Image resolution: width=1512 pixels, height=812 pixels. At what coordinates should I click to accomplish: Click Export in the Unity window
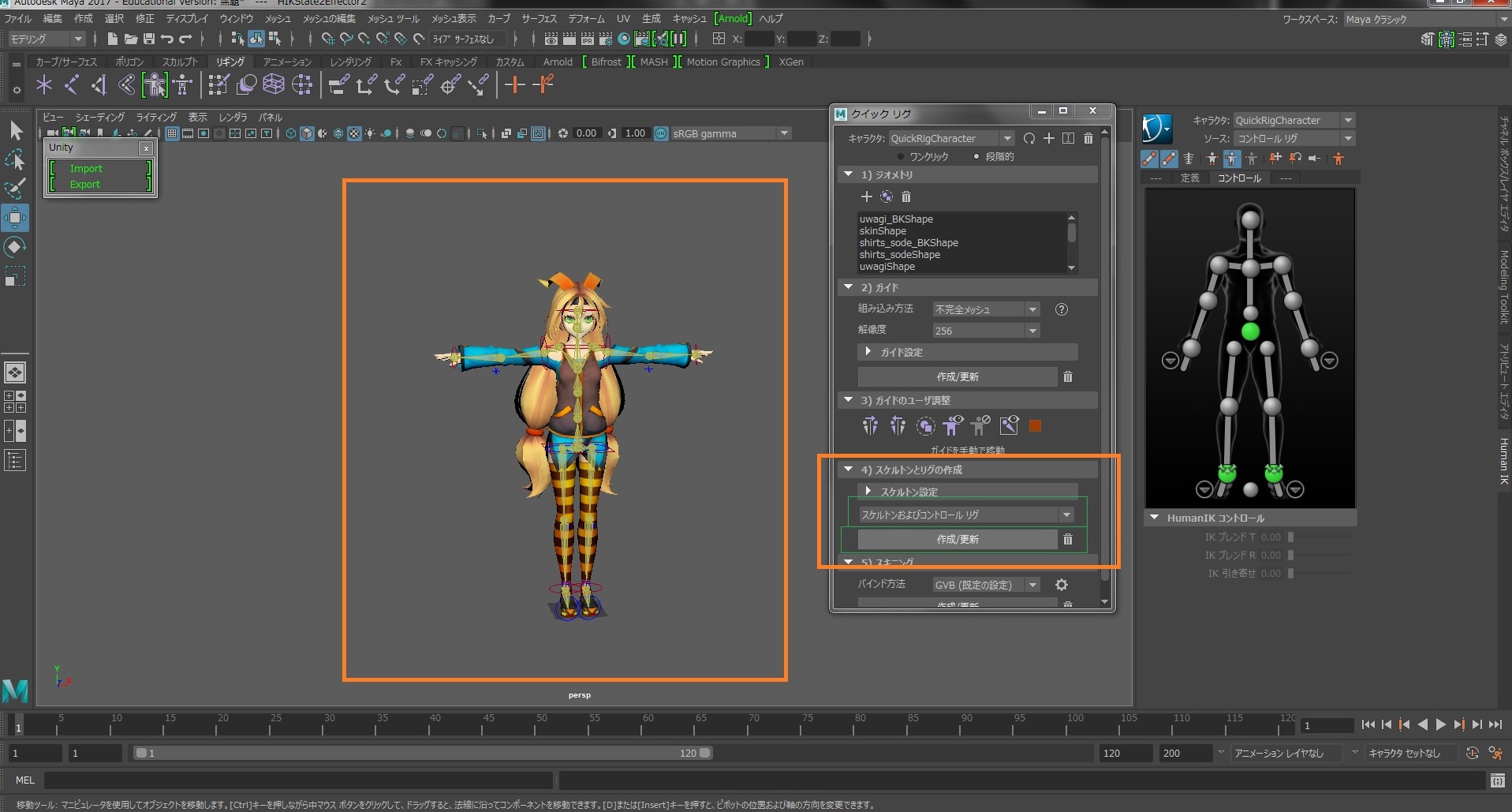coord(85,185)
